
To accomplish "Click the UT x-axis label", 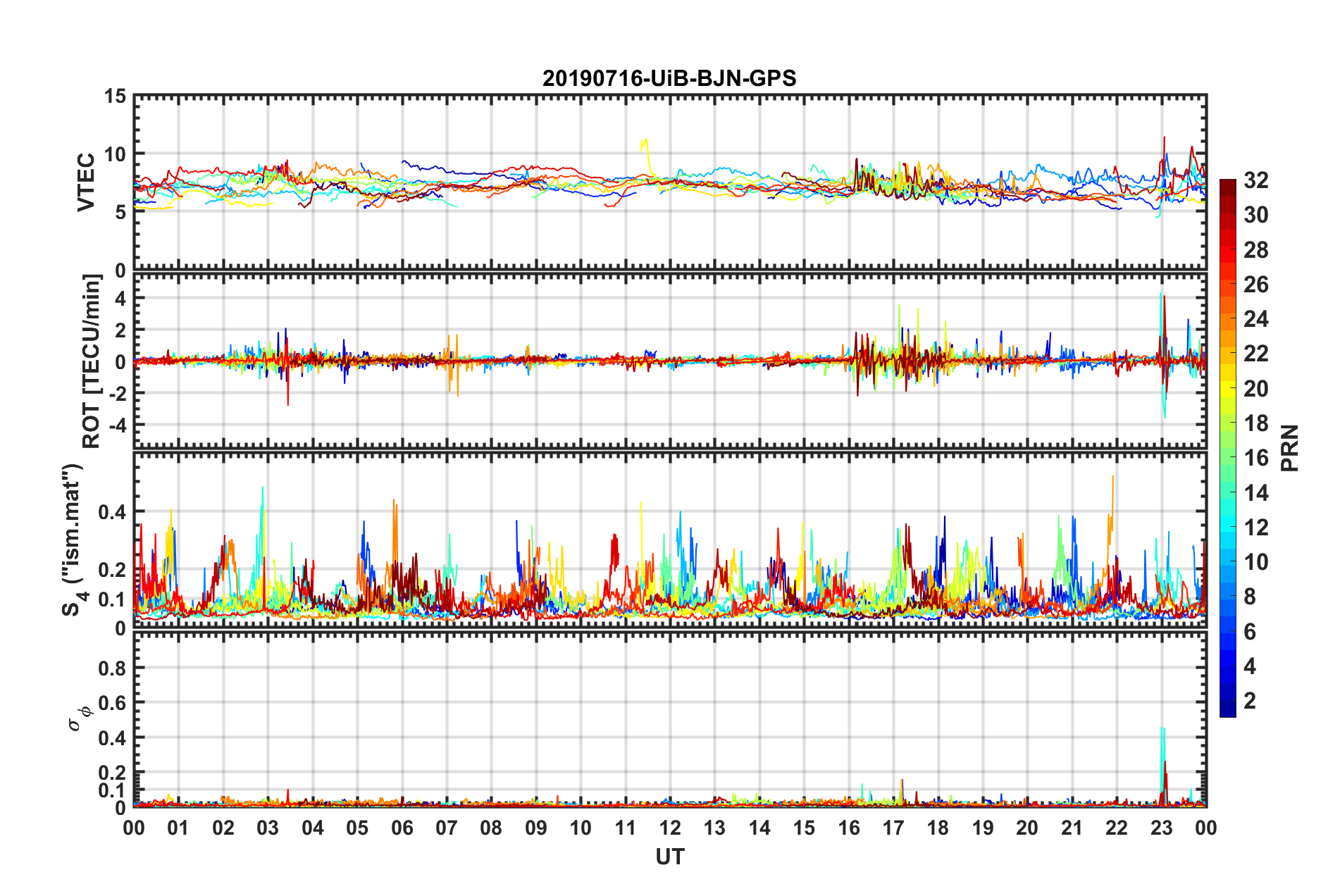I will pyautogui.click(x=670, y=857).
